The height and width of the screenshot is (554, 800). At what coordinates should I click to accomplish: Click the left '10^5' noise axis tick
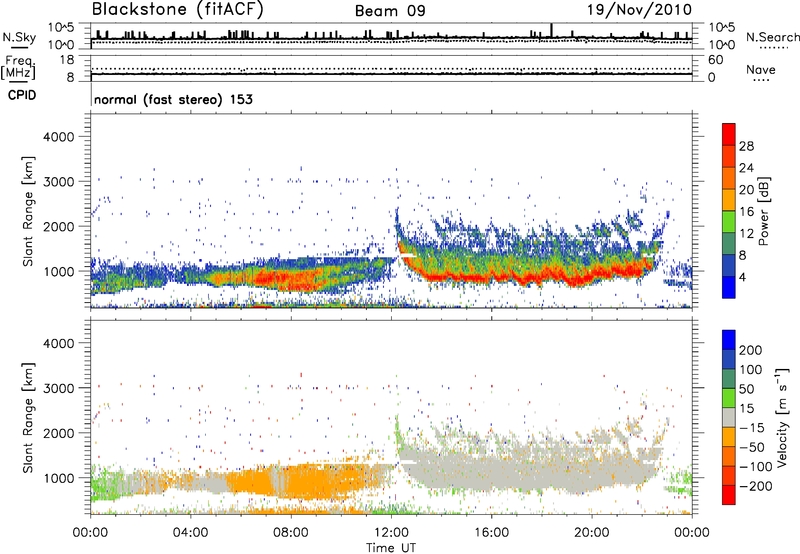click(62, 28)
